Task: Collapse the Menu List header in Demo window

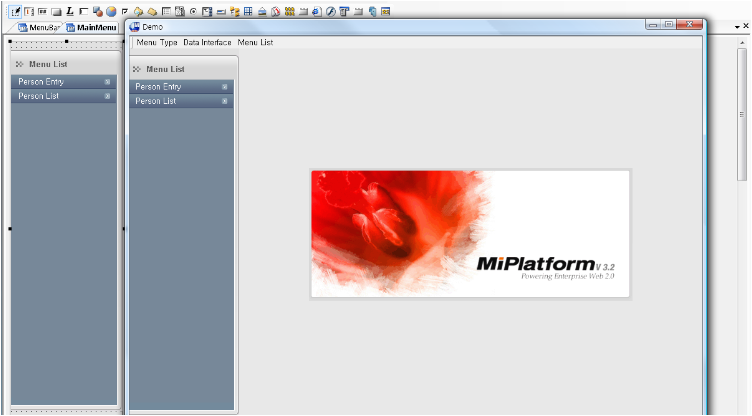Action: 137,69
